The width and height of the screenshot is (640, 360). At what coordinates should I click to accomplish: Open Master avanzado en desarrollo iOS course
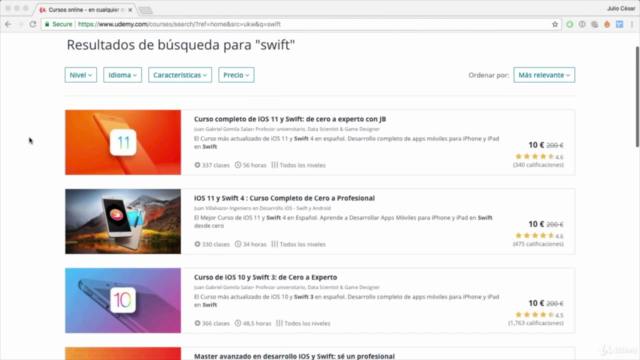tap(294, 356)
